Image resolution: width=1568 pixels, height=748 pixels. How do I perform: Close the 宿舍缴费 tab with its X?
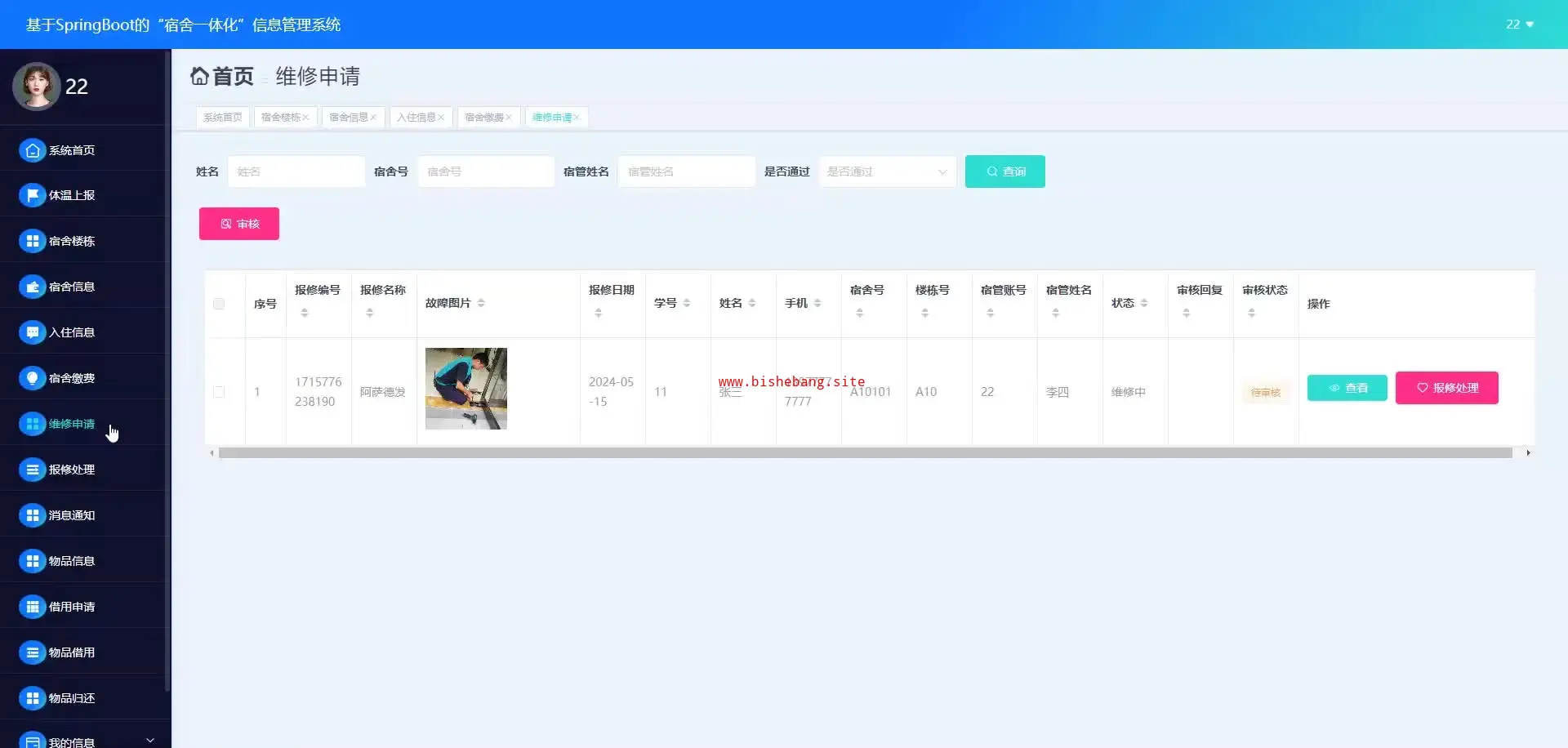509,118
